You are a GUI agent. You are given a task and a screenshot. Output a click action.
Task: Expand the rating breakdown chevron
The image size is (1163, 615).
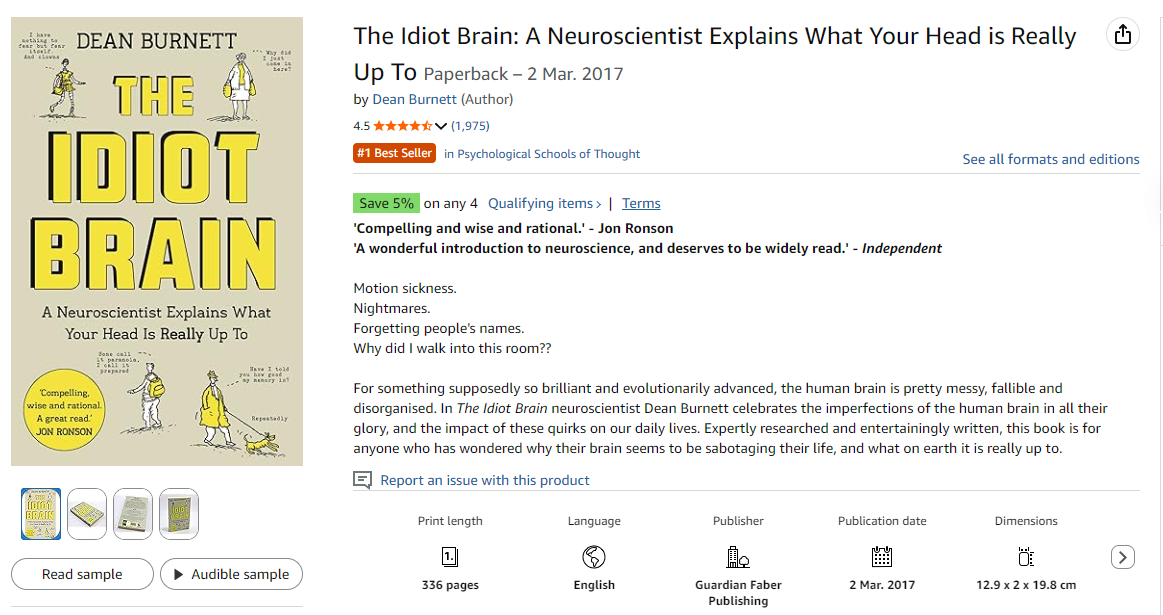tap(441, 126)
